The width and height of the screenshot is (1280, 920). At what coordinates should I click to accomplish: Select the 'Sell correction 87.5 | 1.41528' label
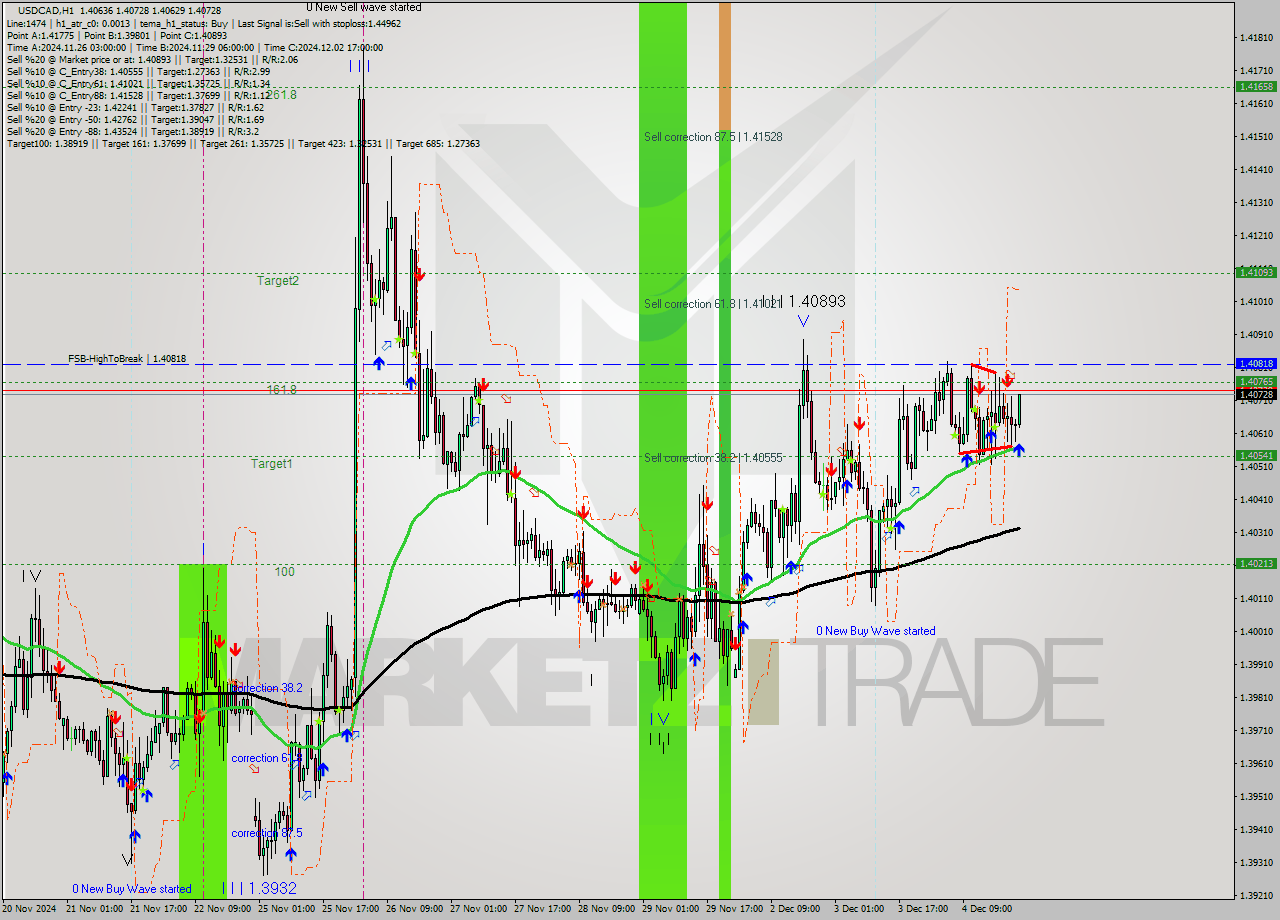[x=713, y=137]
